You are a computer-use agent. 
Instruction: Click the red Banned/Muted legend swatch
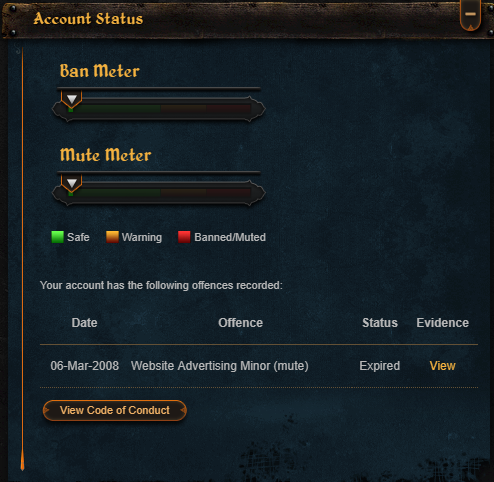[184, 237]
